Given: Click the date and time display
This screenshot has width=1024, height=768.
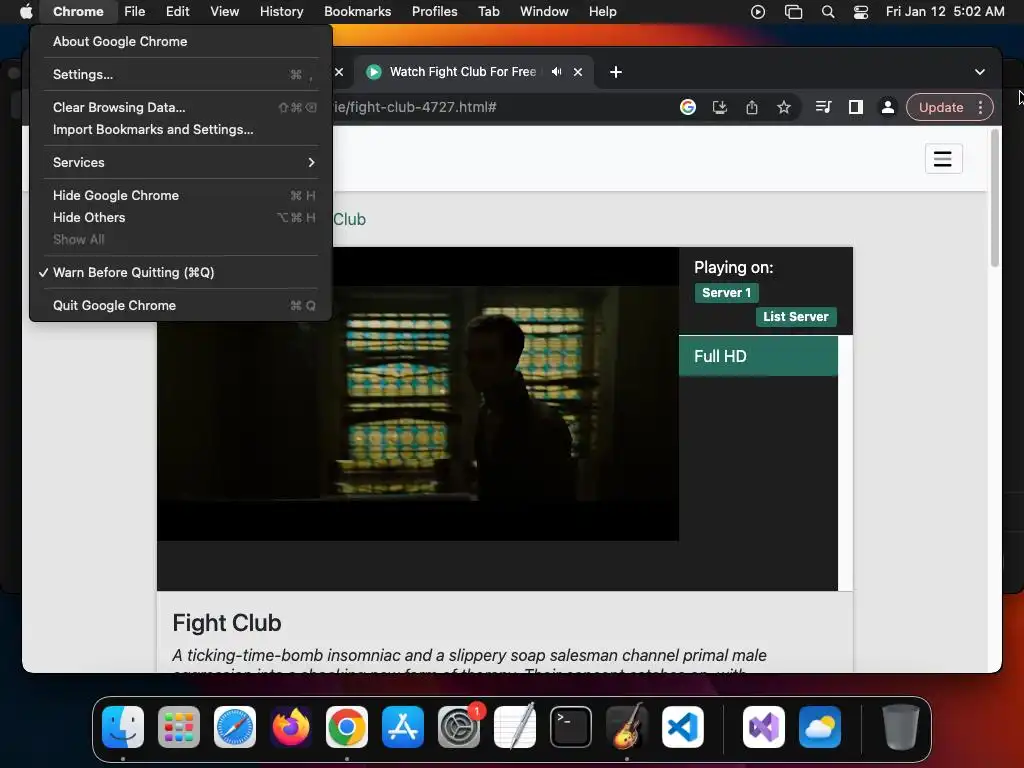Looking at the screenshot, I should 944,12.
